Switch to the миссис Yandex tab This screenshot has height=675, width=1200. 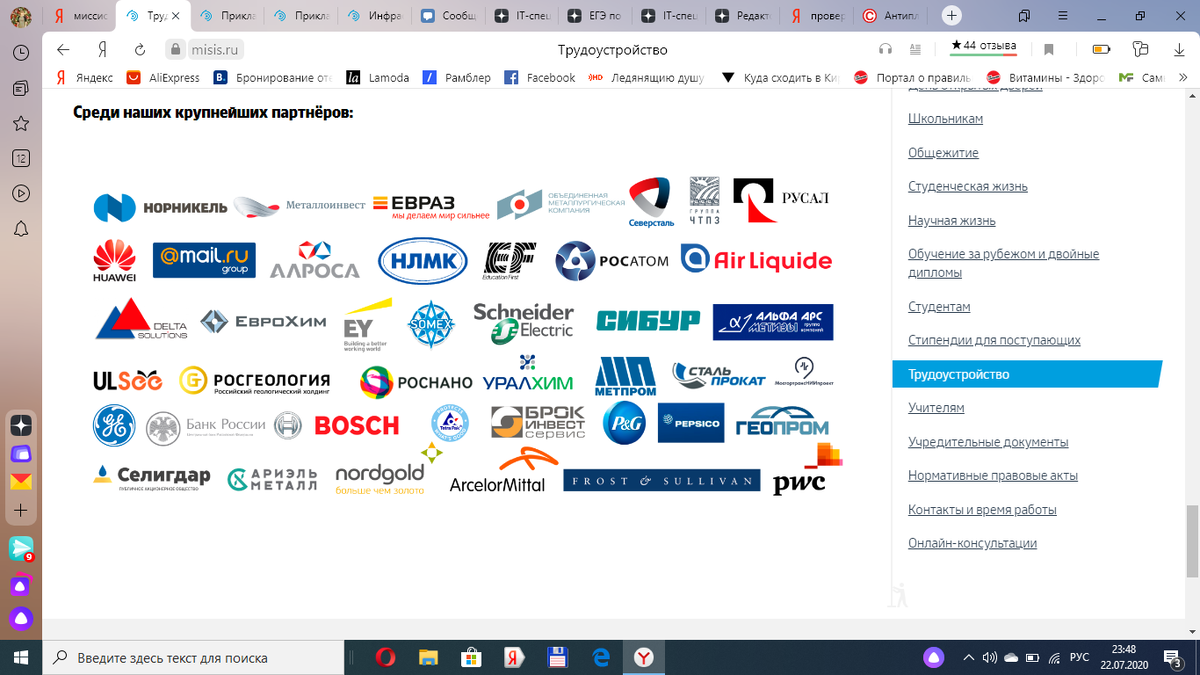[80, 16]
